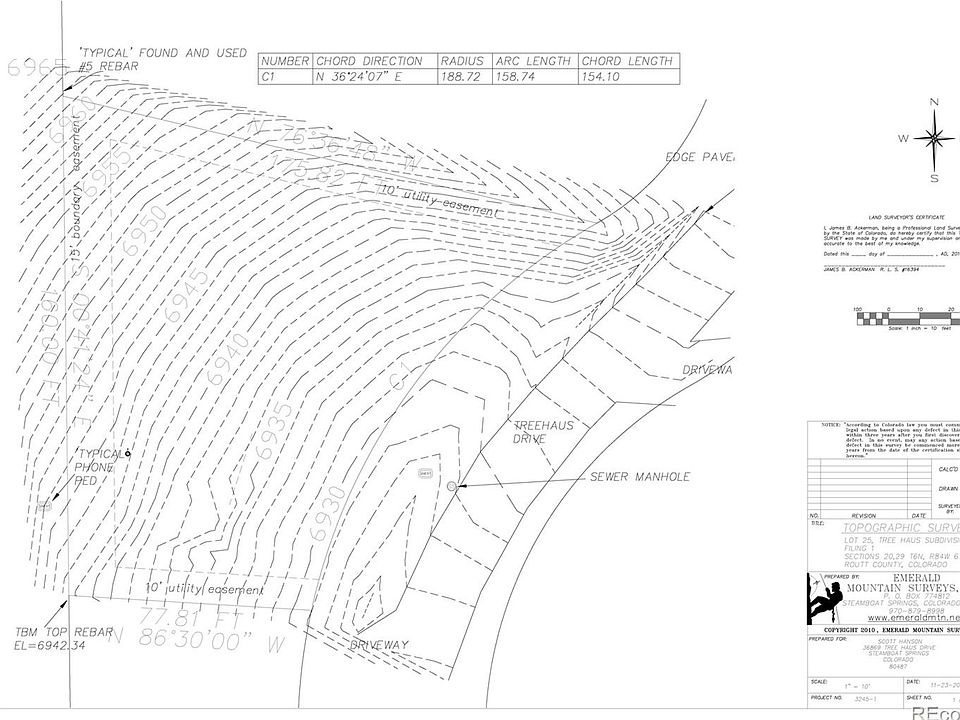
Task: Click the 6950 contour elevation label
Action: 145,231
